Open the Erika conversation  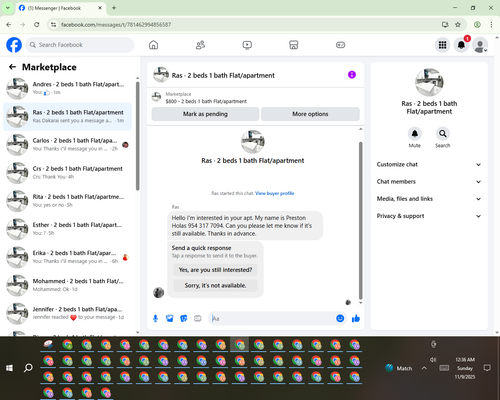tap(68, 257)
